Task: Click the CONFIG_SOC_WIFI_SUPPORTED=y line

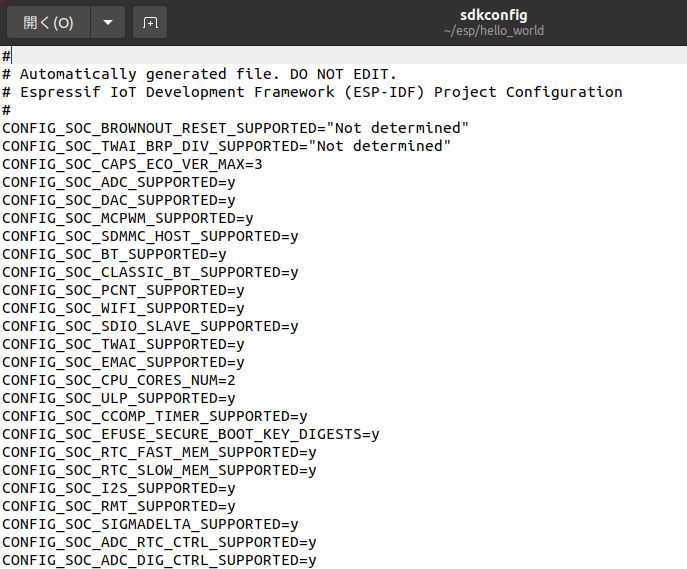Action: tap(123, 308)
